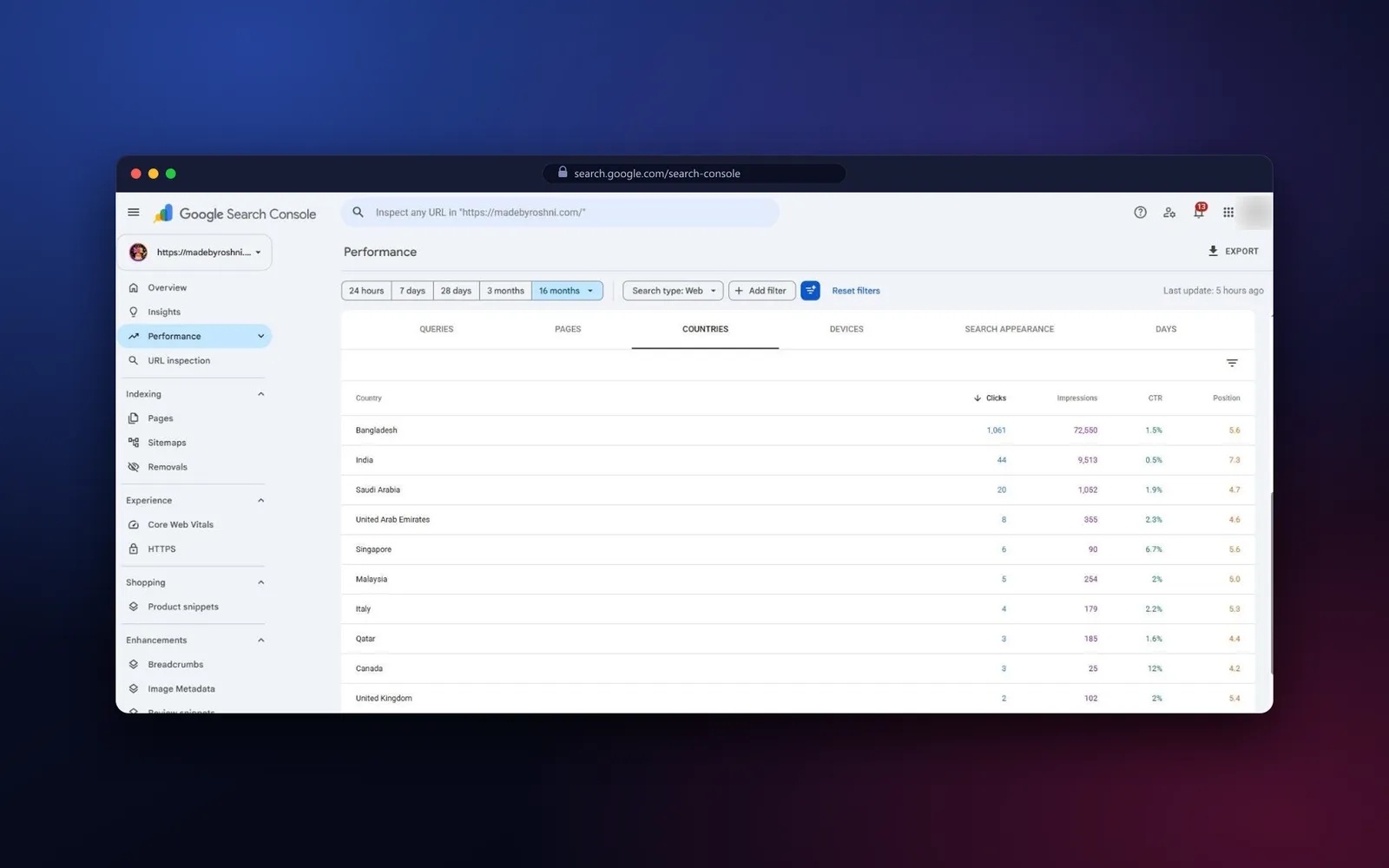The width and height of the screenshot is (1389, 868).
Task: Click the Google Search Console logo
Action: pos(234,214)
